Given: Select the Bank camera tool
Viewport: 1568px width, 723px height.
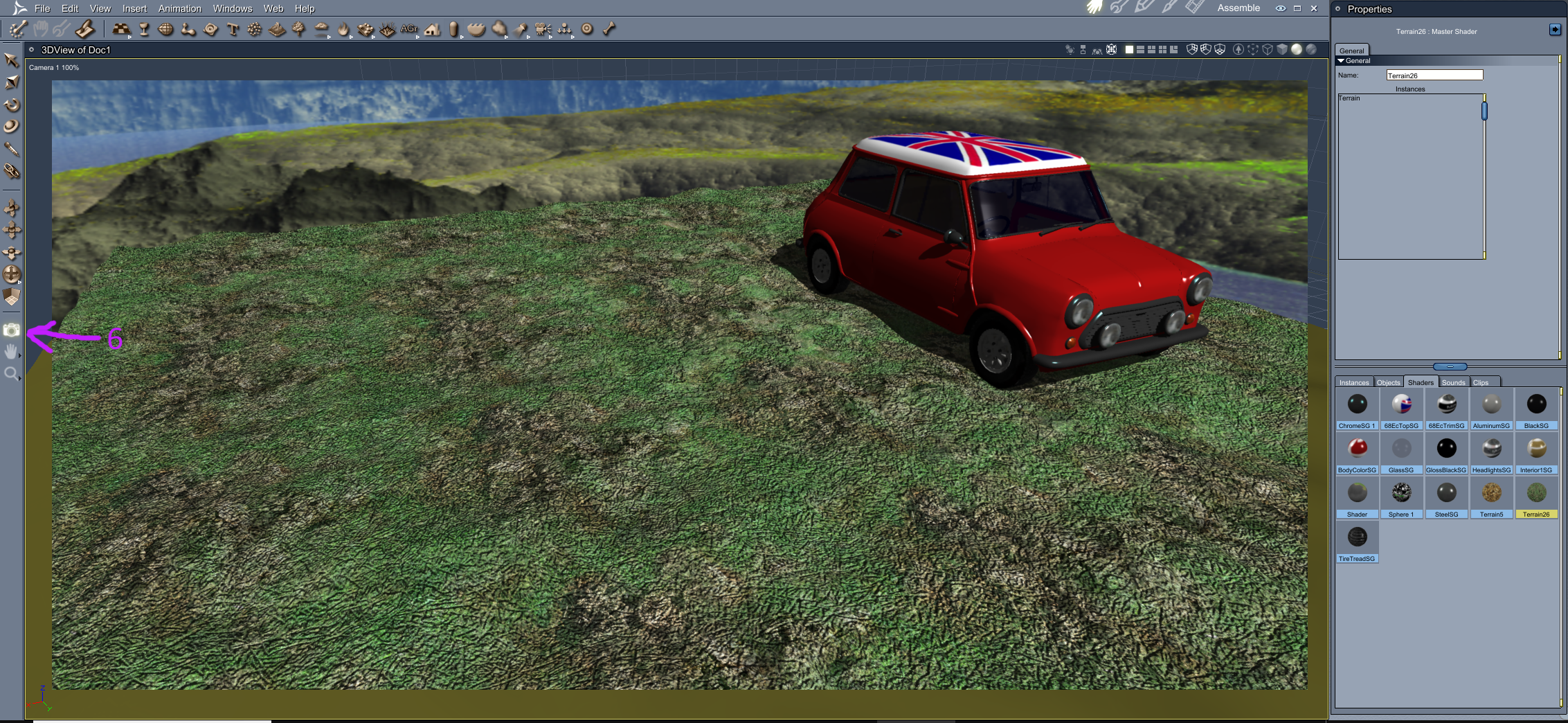Looking at the screenshot, I should pyautogui.click(x=11, y=252).
